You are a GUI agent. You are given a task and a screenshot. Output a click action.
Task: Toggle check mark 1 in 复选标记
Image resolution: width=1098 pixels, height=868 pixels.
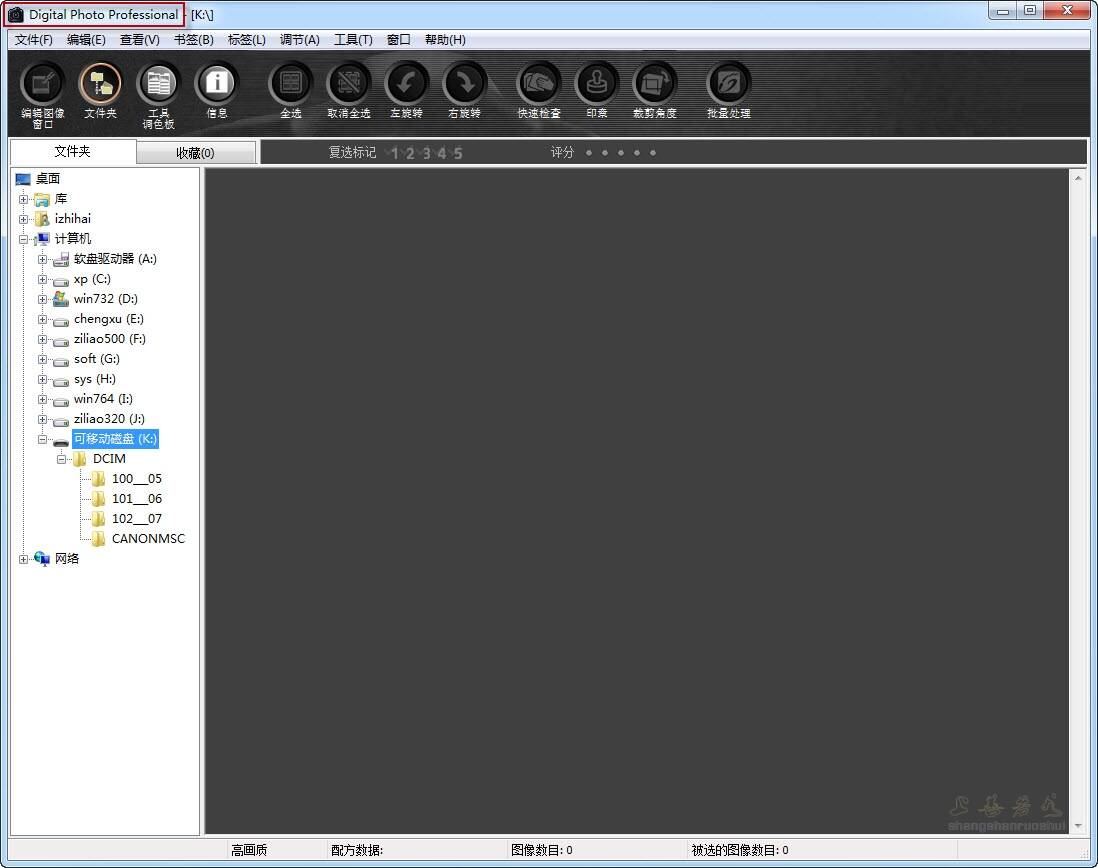pos(394,153)
